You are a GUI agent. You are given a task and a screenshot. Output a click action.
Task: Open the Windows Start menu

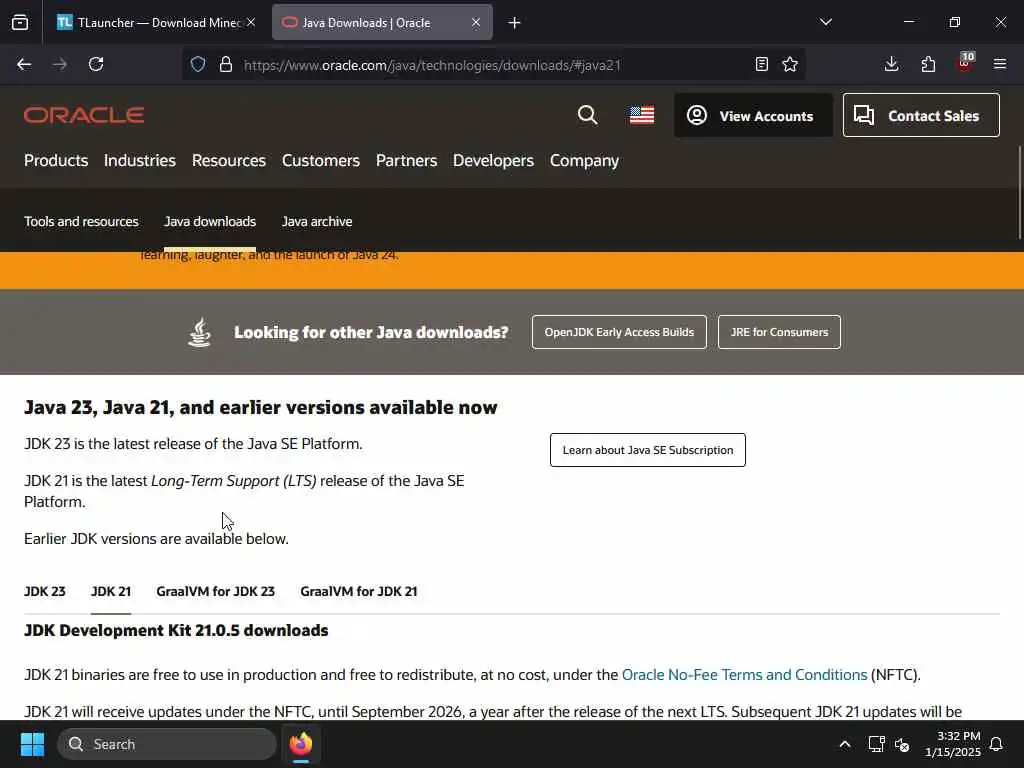click(32, 744)
